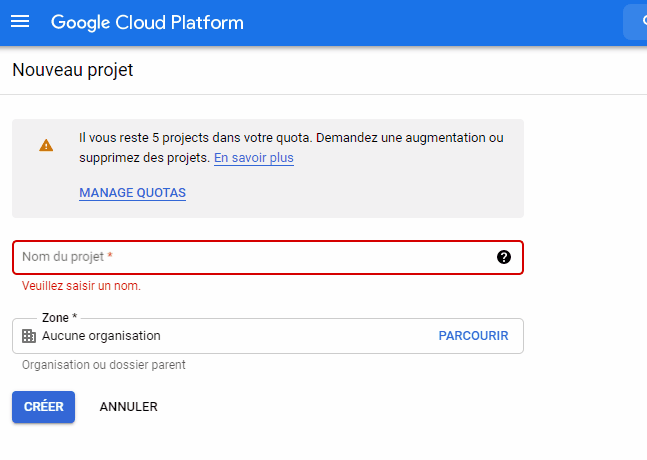647x460 pixels.
Task: Click PARCOURIR to browse organisations
Action: (x=473, y=336)
